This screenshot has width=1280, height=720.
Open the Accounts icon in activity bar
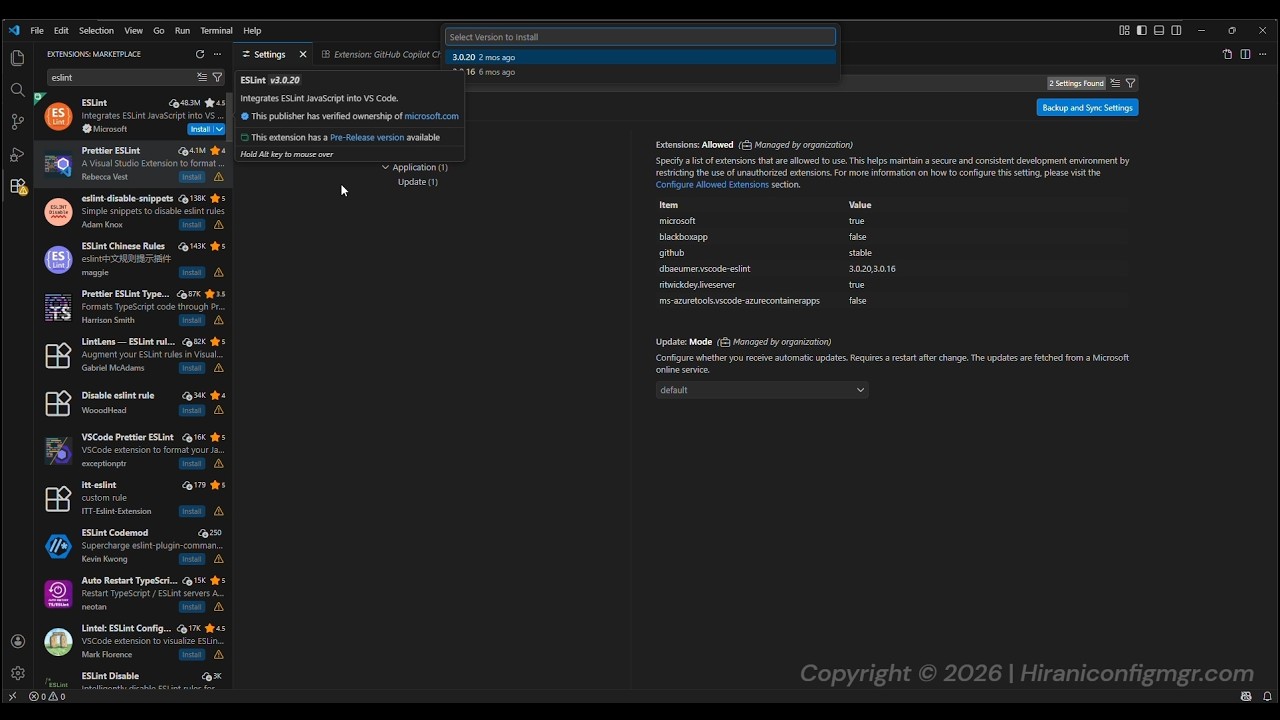pos(17,641)
